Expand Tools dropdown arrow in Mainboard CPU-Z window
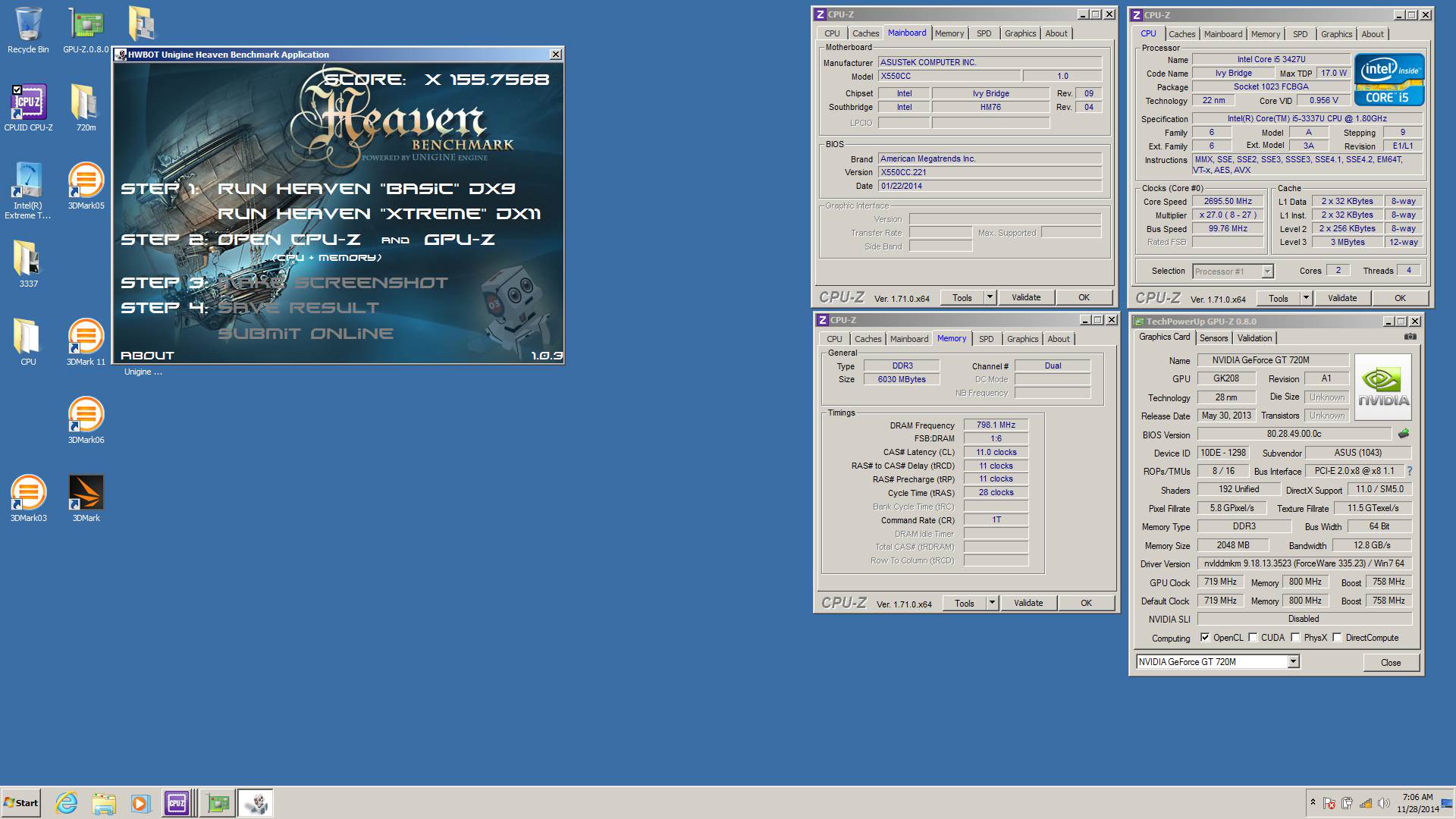This screenshot has width=1456, height=819. pyautogui.click(x=990, y=297)
